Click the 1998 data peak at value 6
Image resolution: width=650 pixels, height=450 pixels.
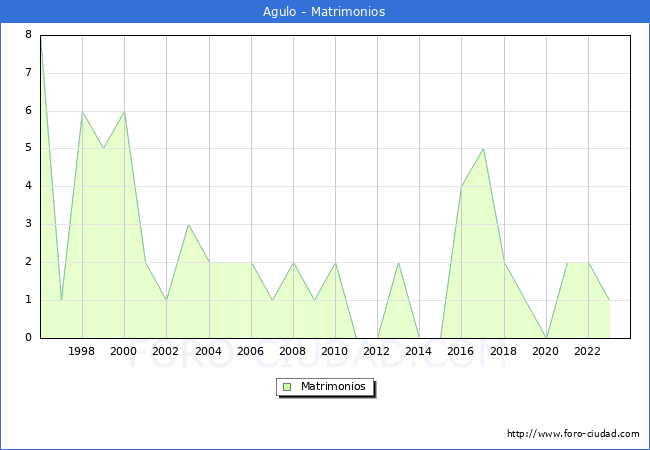pos(82,111)
